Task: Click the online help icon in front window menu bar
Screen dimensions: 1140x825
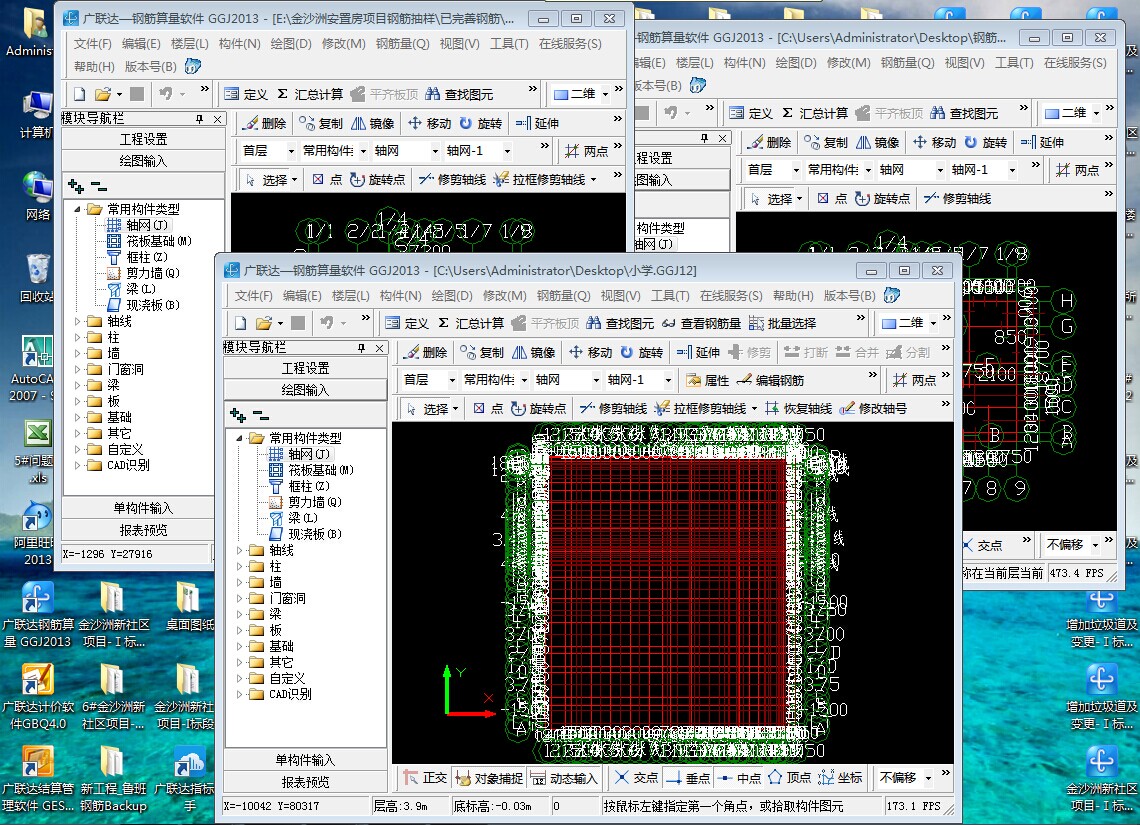Action: pos(891,295)
